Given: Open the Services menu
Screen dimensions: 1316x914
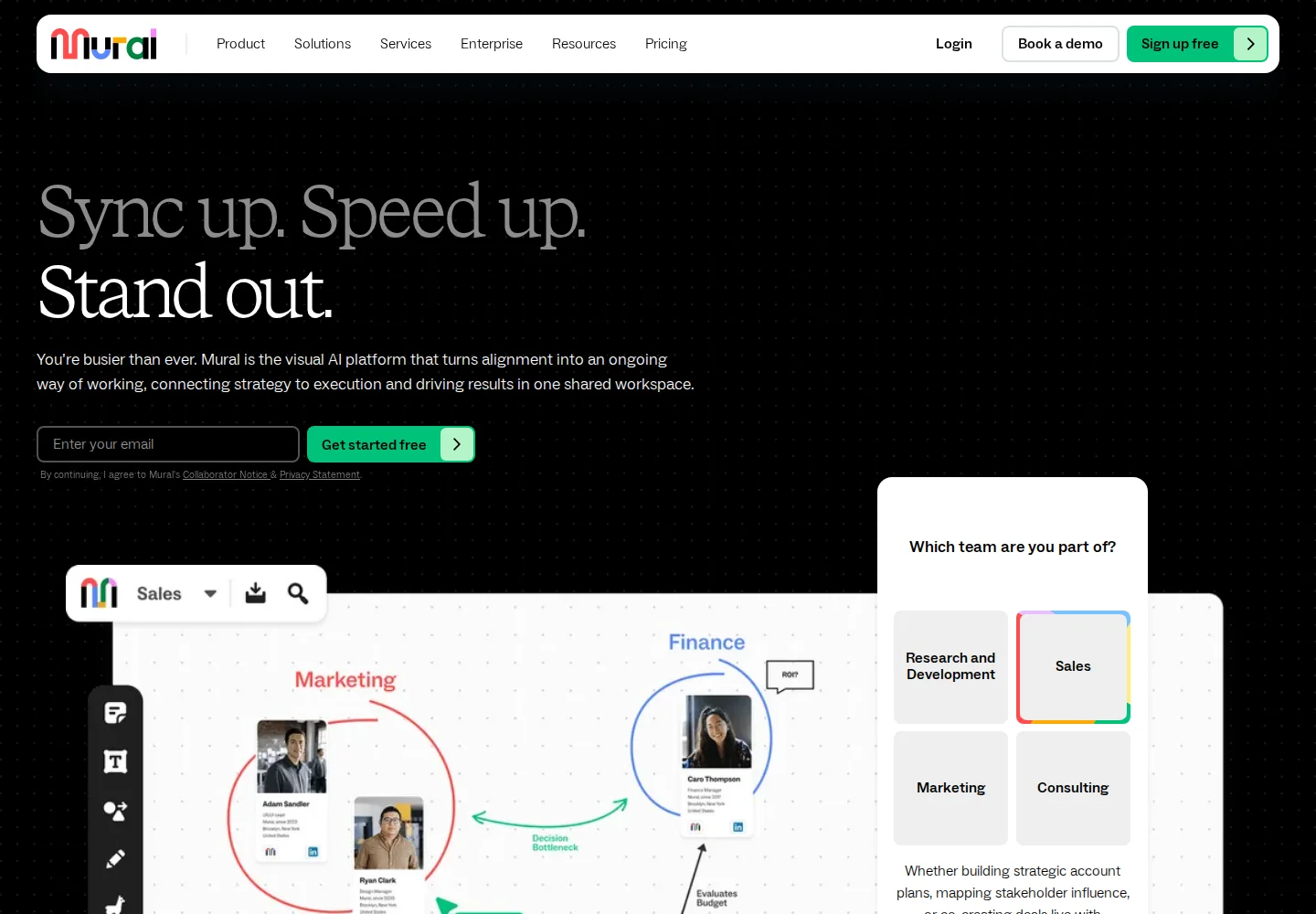Looking at the screenshot, I should click(406, 44).
